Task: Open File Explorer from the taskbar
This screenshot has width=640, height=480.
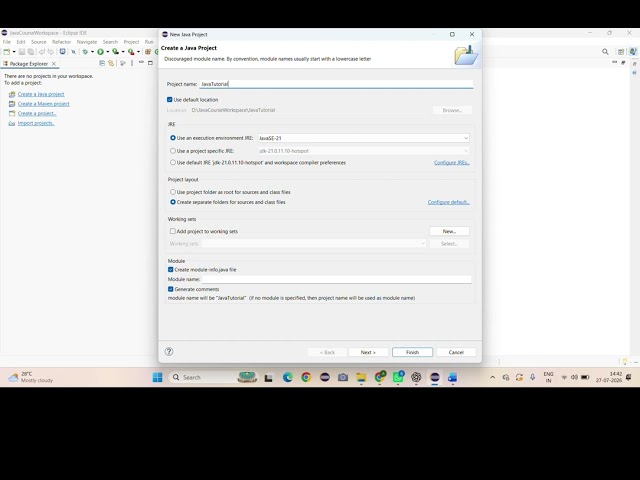Action: (x=361, y=377)
